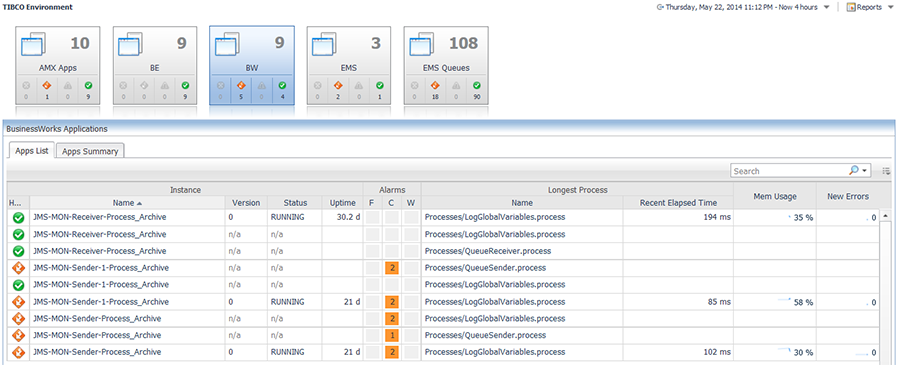
Task: Sort by the Uptime column header
Action: pyautogui.click(x=343, y=203)
